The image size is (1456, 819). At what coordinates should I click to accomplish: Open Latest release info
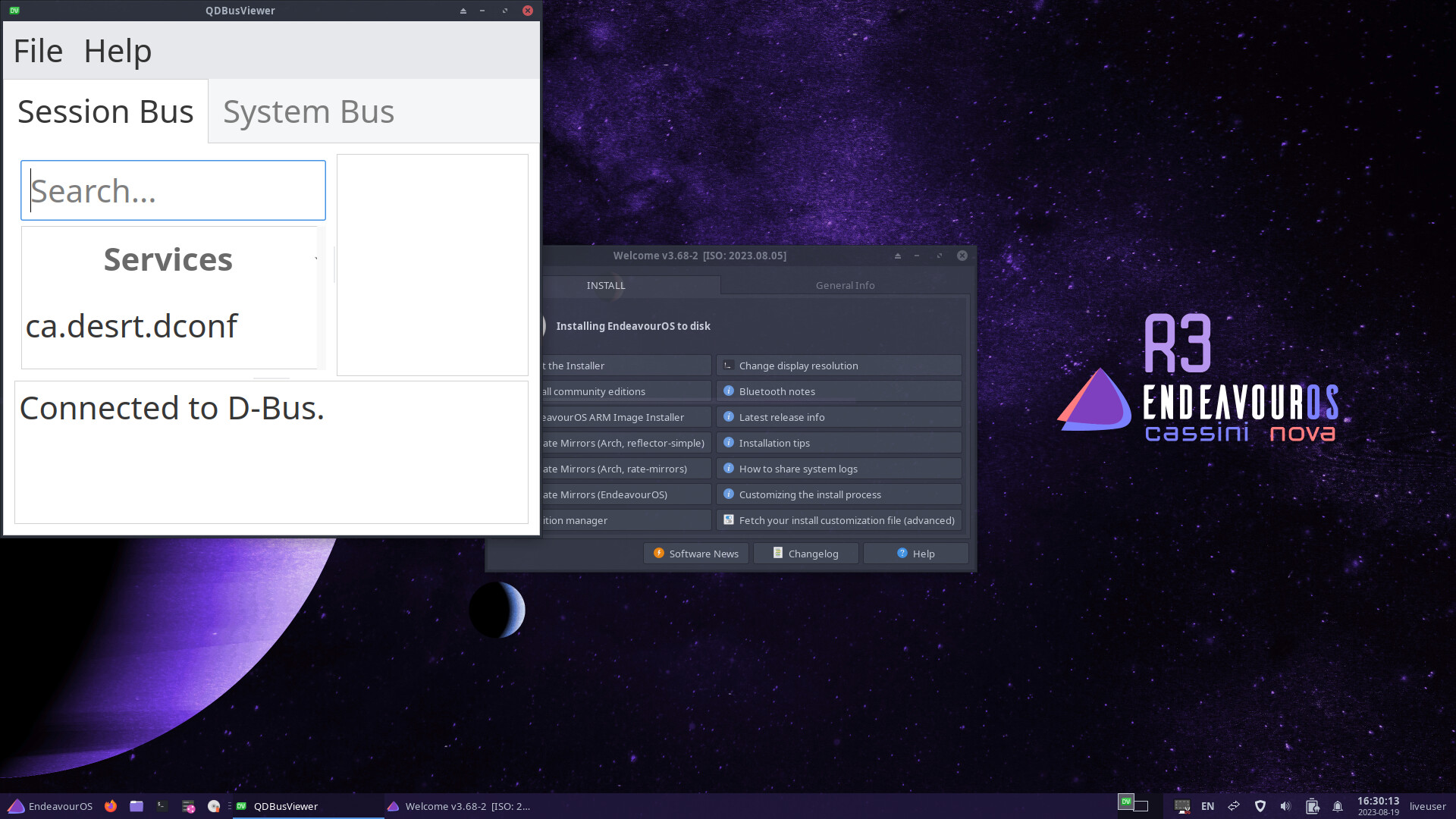point(839,417)
